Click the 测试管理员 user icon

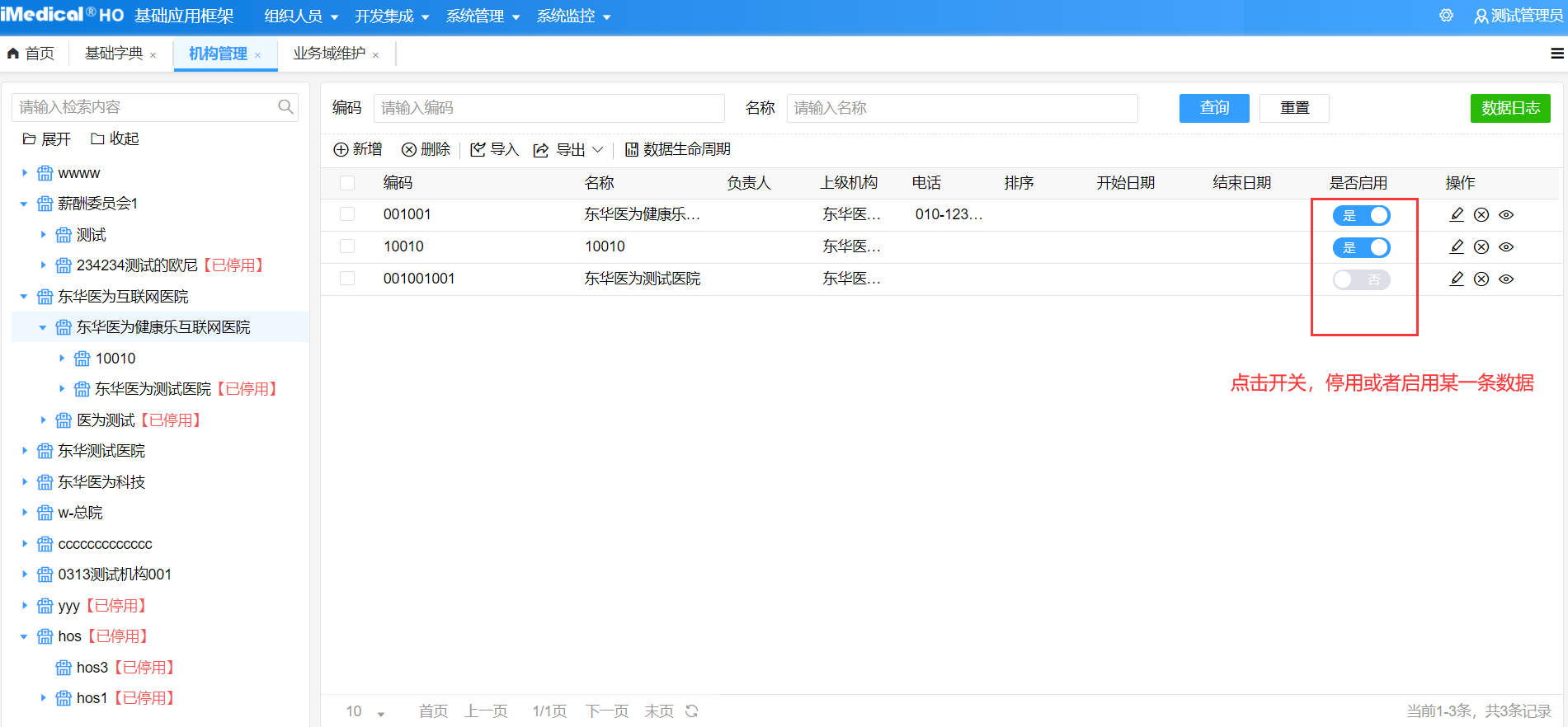(x=1481, y=16)
